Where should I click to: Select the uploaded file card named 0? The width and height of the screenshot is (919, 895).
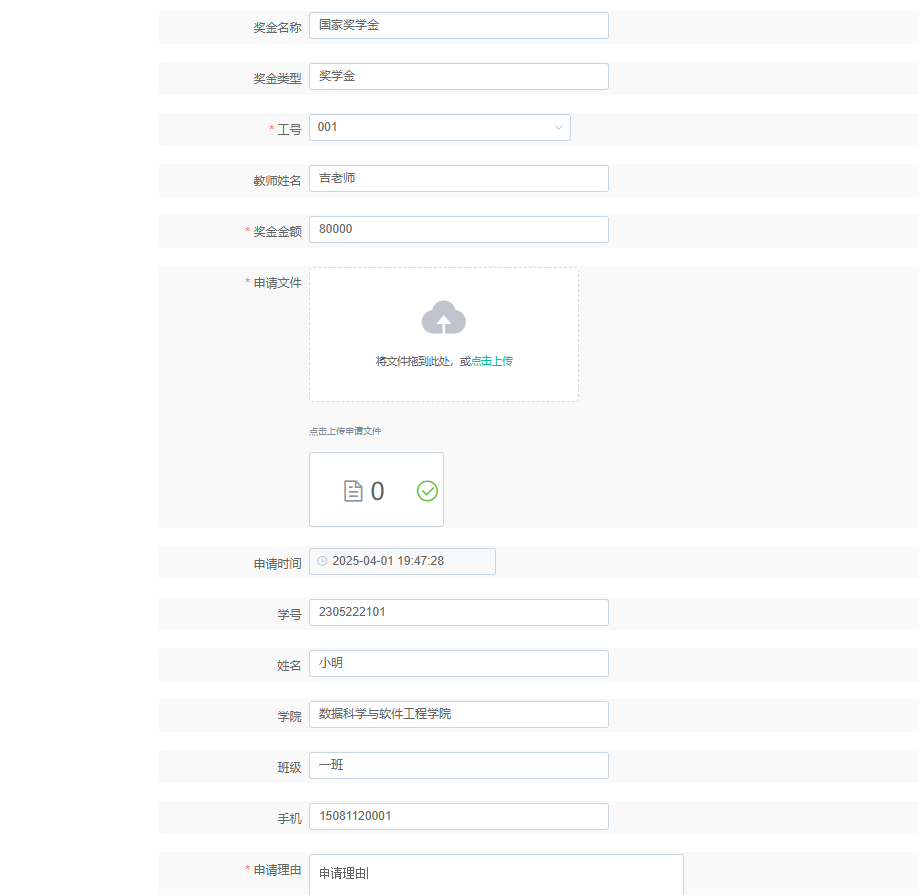click(376, 489)
